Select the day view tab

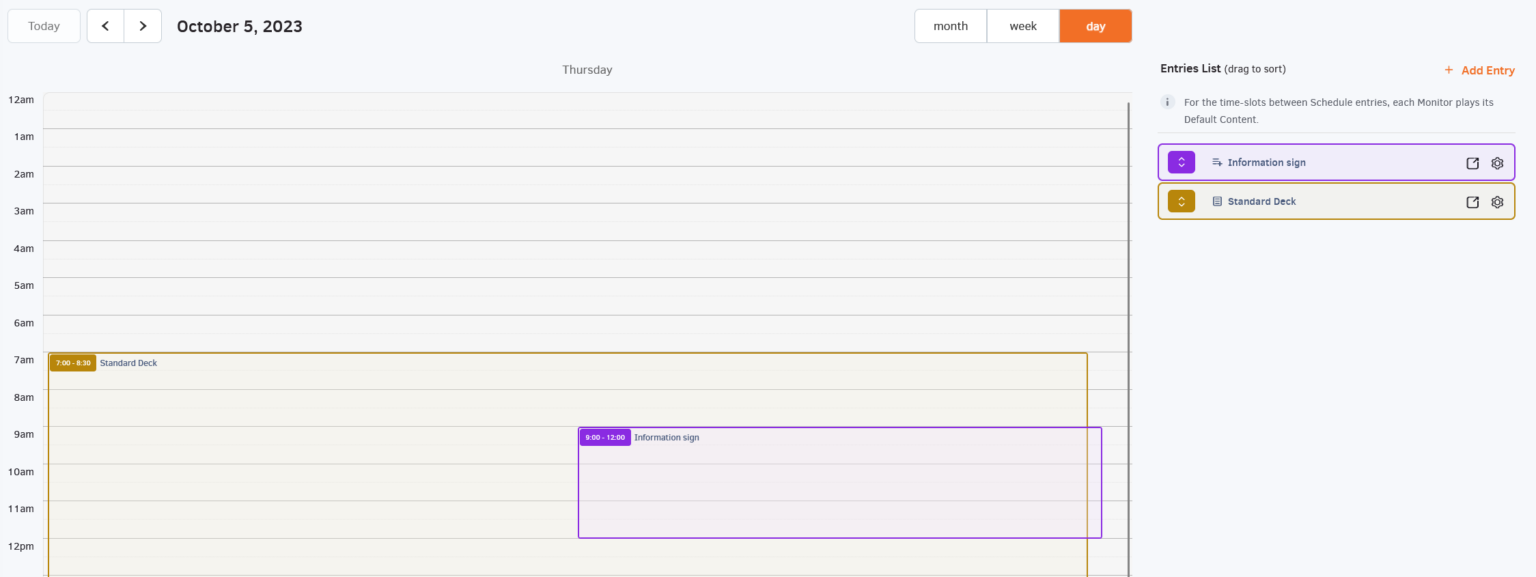tap(1095, 25)
